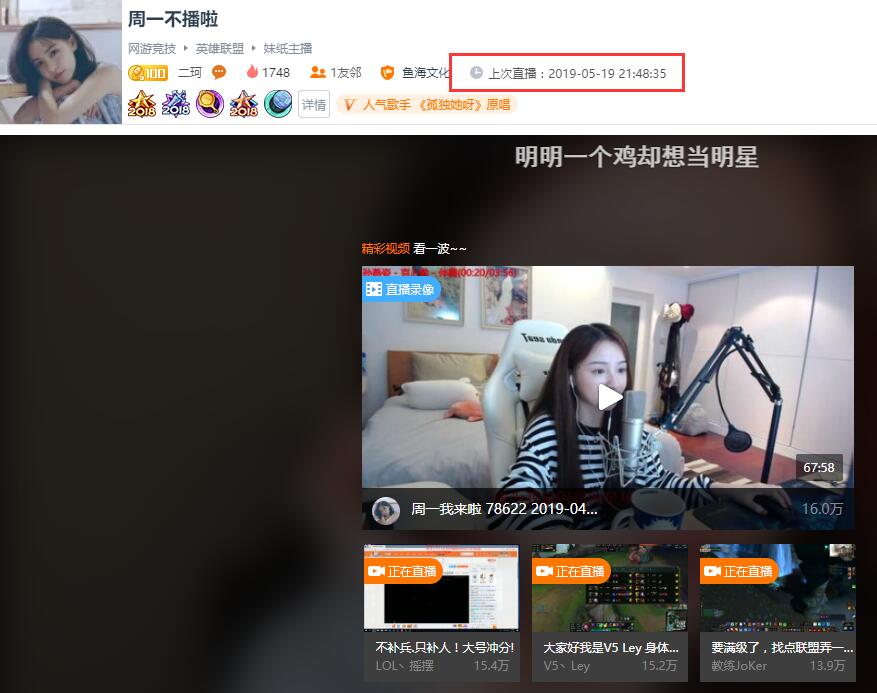Open 详情 details button
The height and width of the screenshot is (693, 877).
(x=314, y=105)
